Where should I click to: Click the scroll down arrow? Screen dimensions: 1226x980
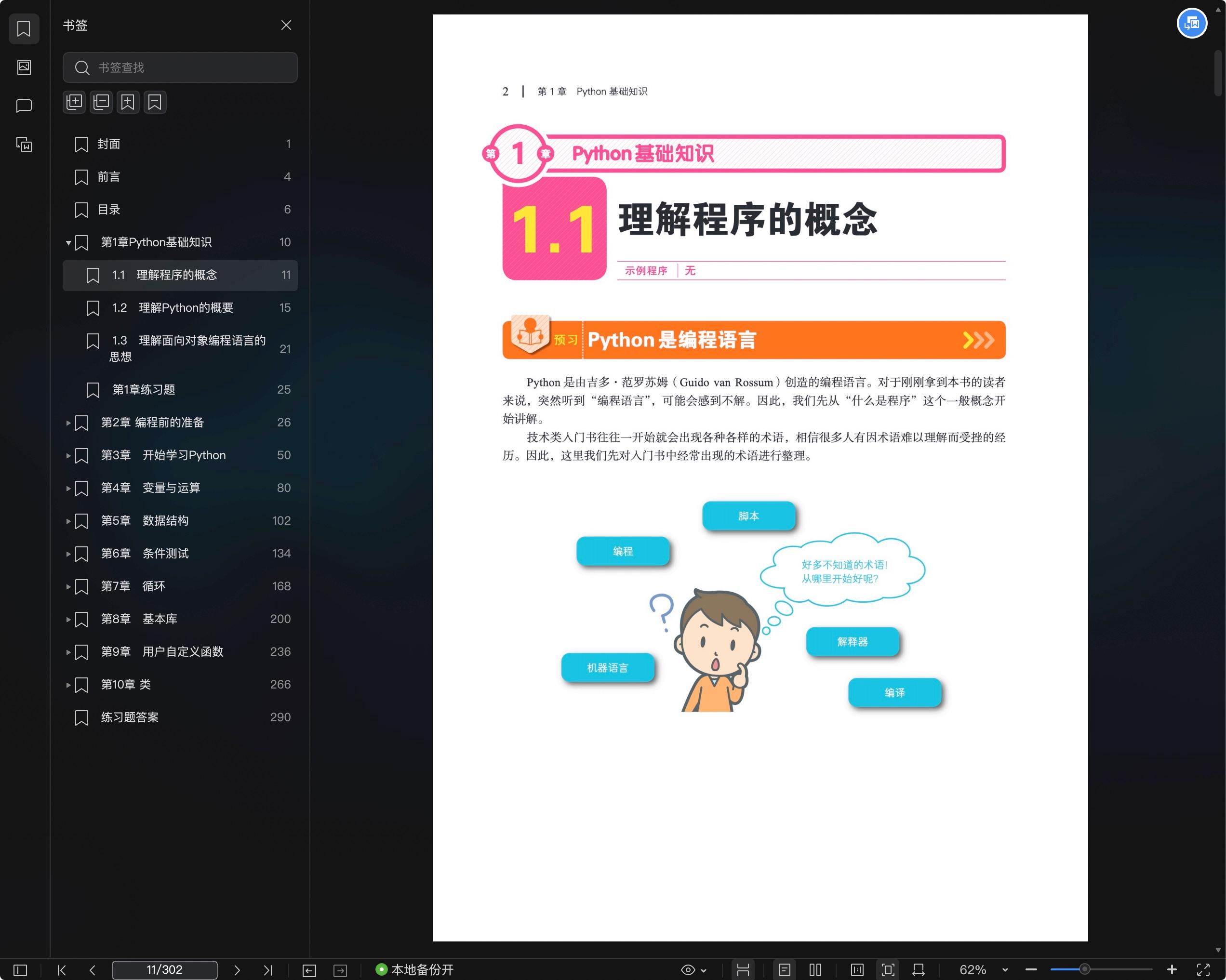point(1218,950)
